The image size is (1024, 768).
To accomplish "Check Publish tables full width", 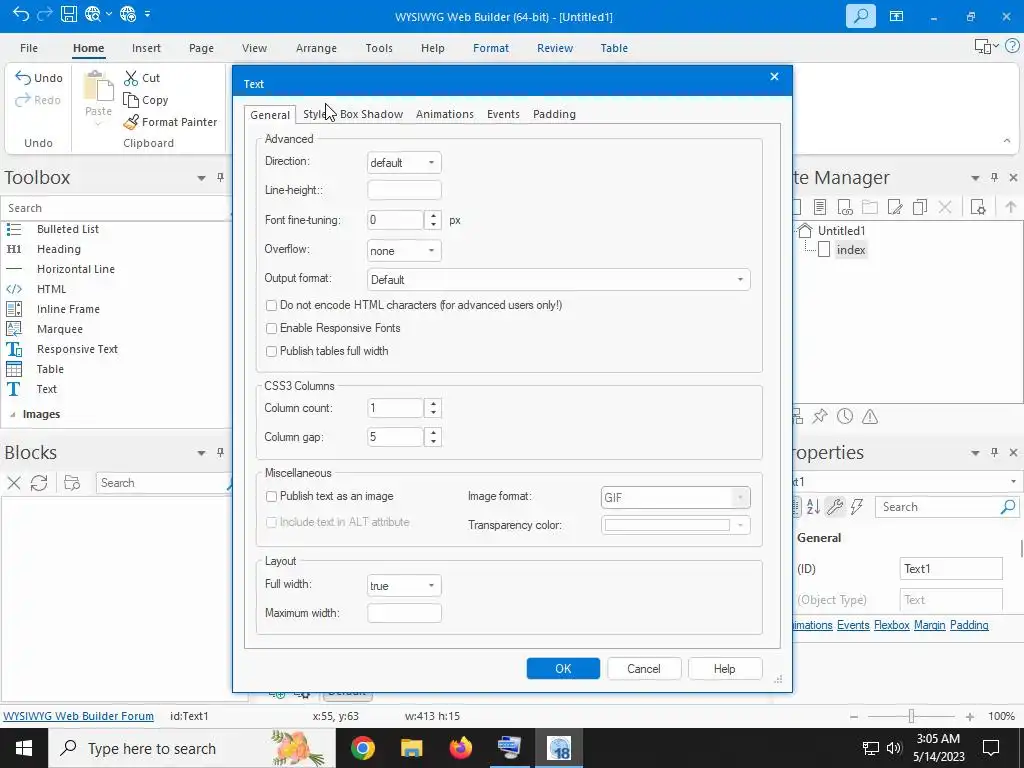I will (271, 351).
